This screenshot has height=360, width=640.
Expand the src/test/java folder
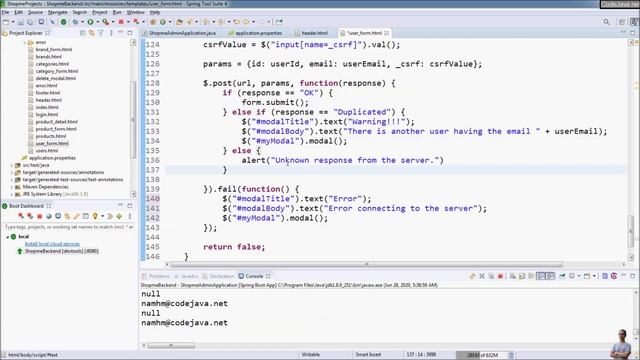[11, 165]
